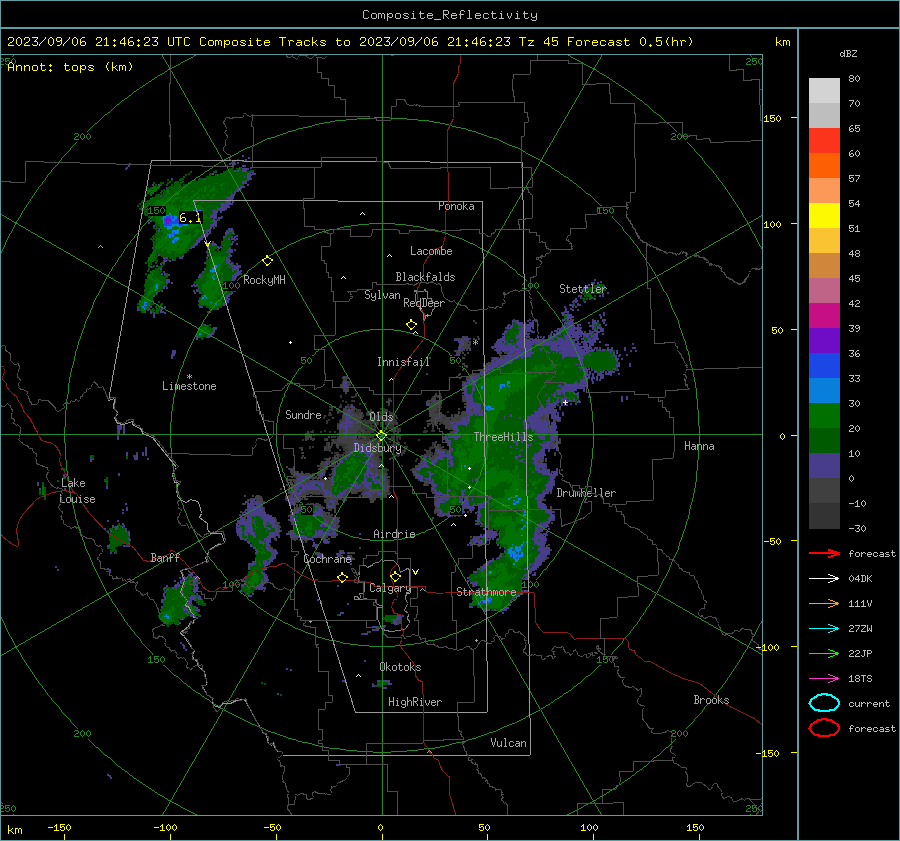Select the green swatch between 30 and 20 dBZ
The height and width of the screenshot is (841, 900).
click(x=824, y=416)
